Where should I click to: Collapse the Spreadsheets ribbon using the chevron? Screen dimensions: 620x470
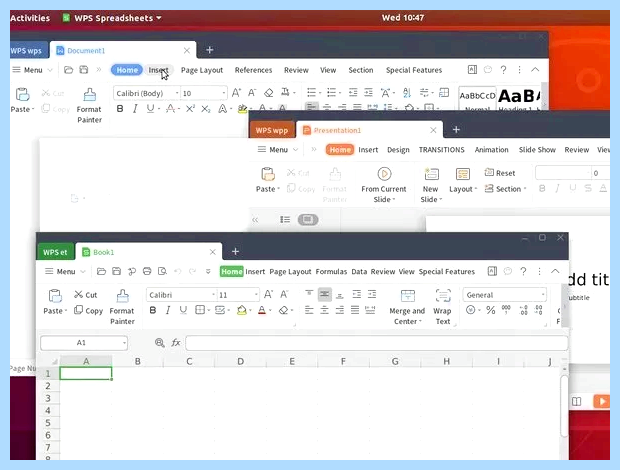[x=555, y=271]
